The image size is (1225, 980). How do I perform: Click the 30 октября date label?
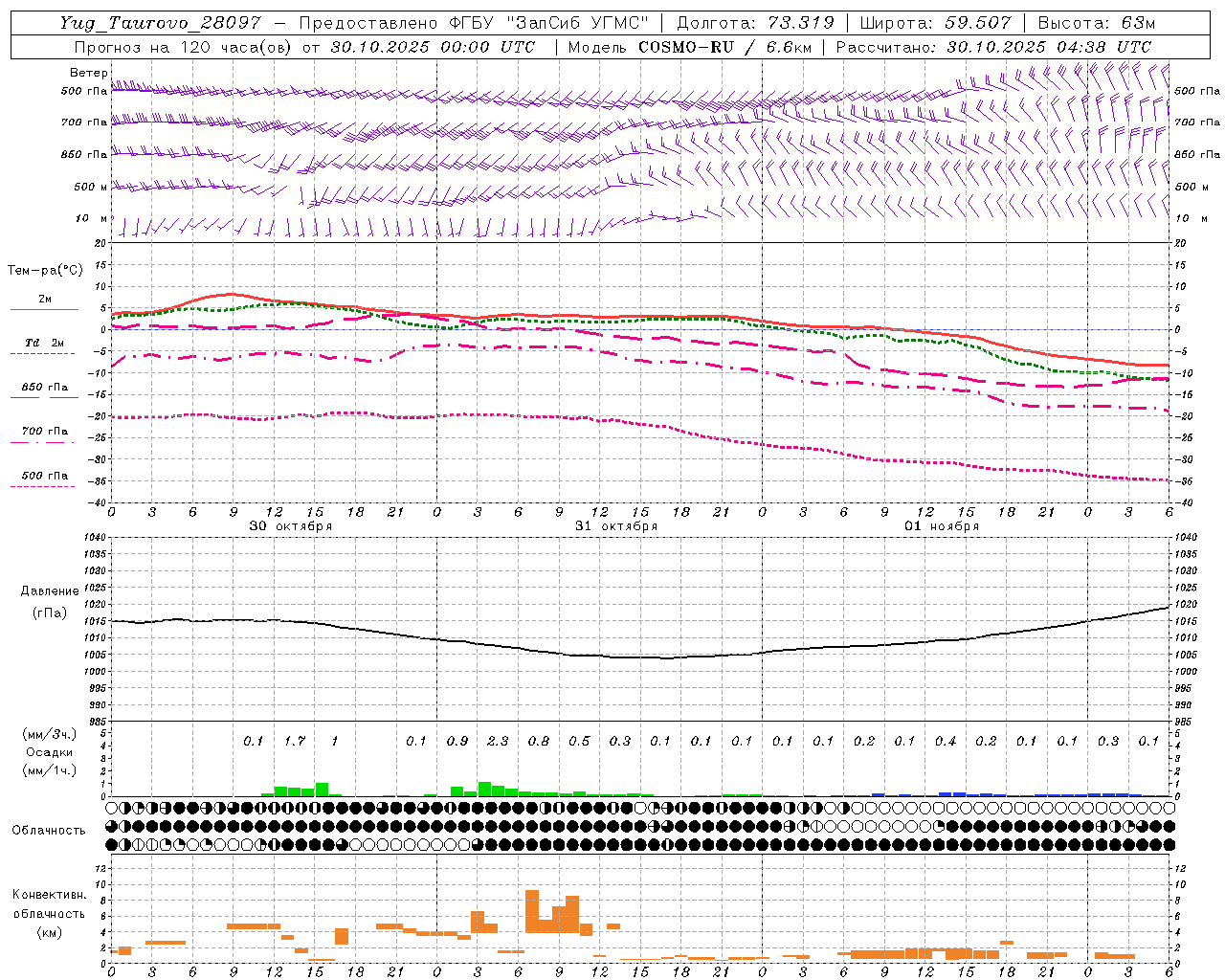(x=291, y=526)
